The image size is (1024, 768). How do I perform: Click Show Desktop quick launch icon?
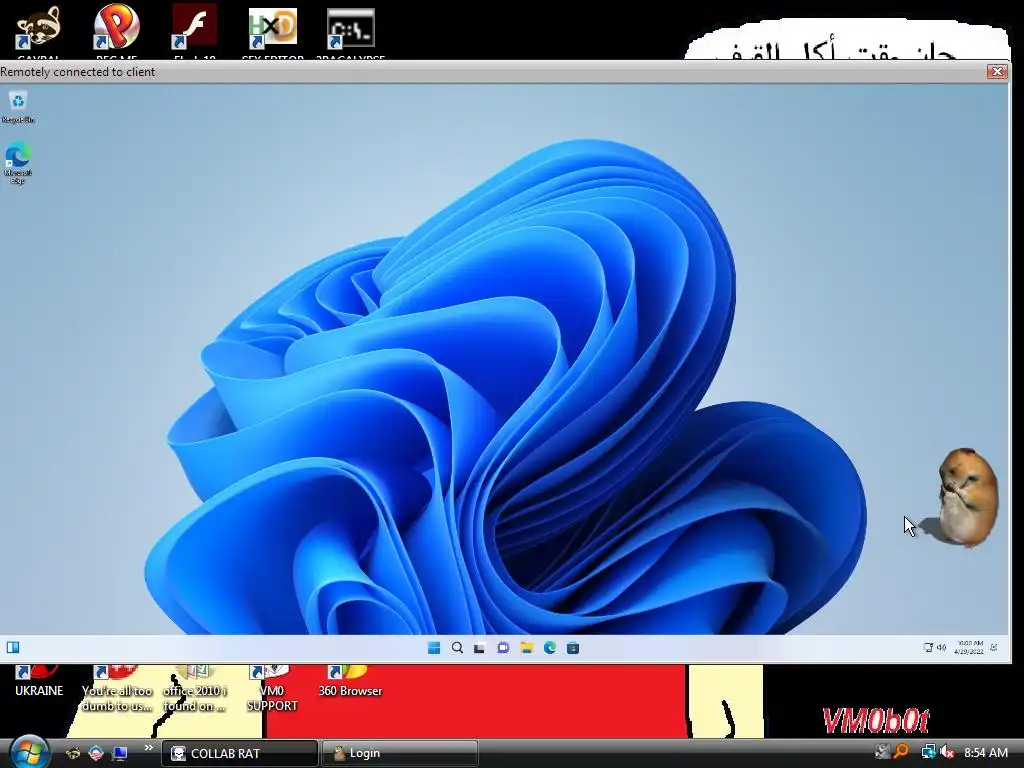120,753
